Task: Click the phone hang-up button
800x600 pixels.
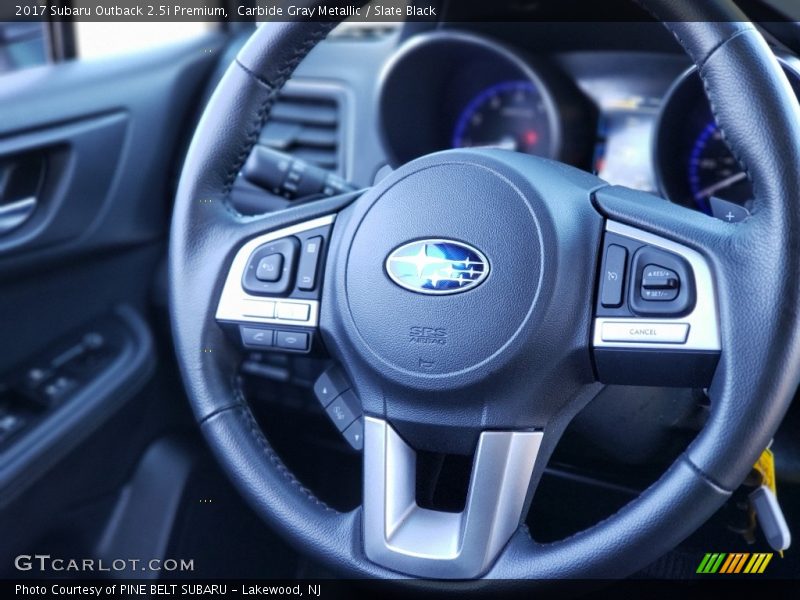Action: point(292,340)
